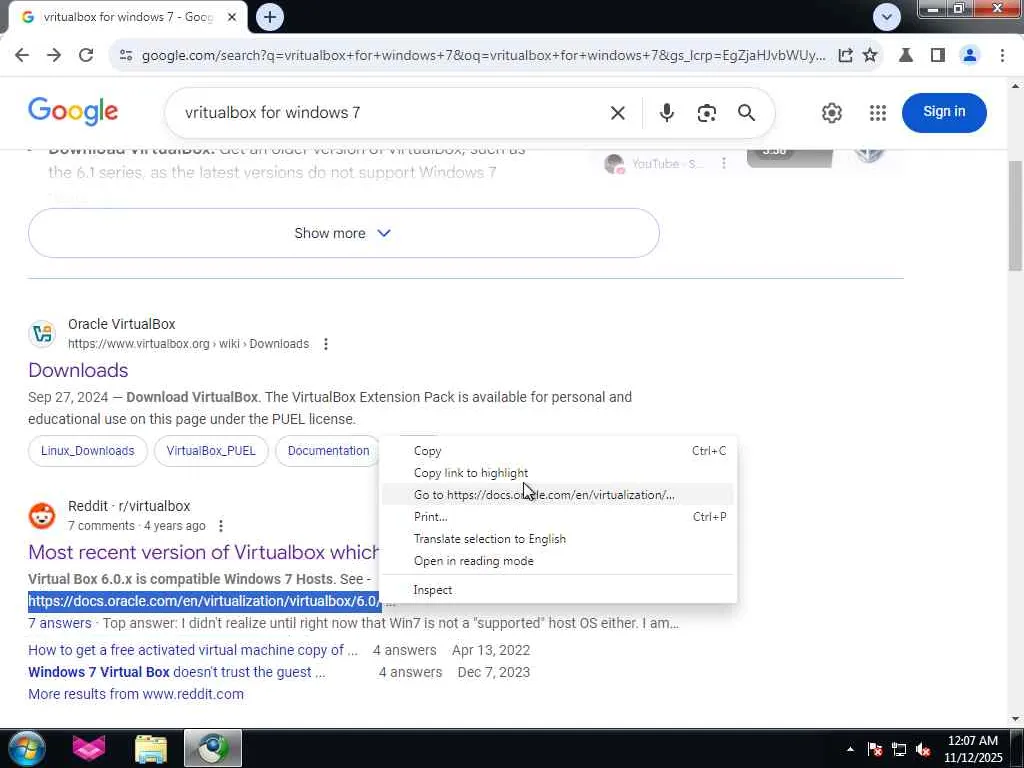Expand results with Show more
1024x768 pixels.
pos(344,233)
